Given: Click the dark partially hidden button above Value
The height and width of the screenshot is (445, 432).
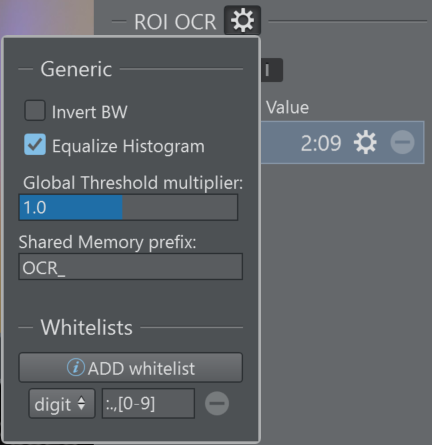Looking at the screenshot, I should tap(272, 70).
